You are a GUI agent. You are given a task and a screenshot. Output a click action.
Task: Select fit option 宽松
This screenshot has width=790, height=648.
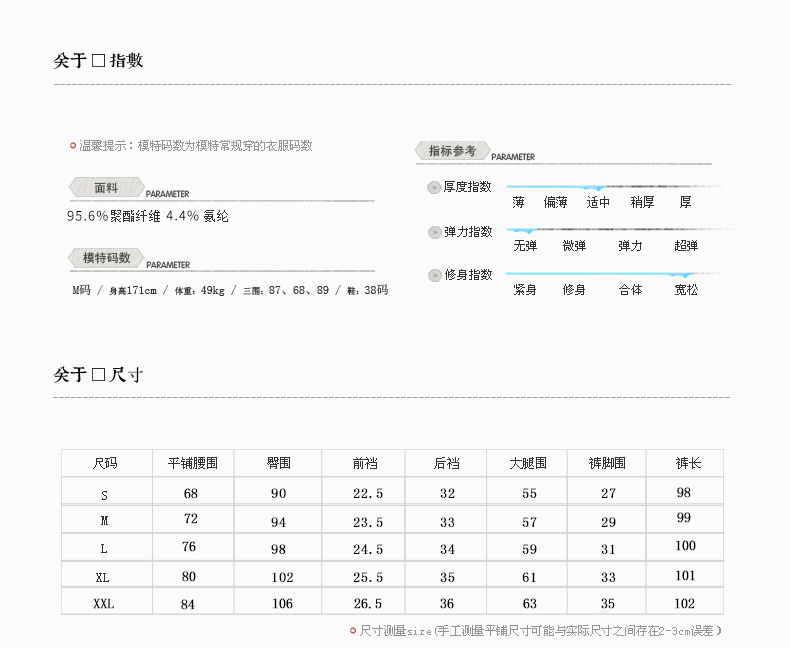point(686,290)
